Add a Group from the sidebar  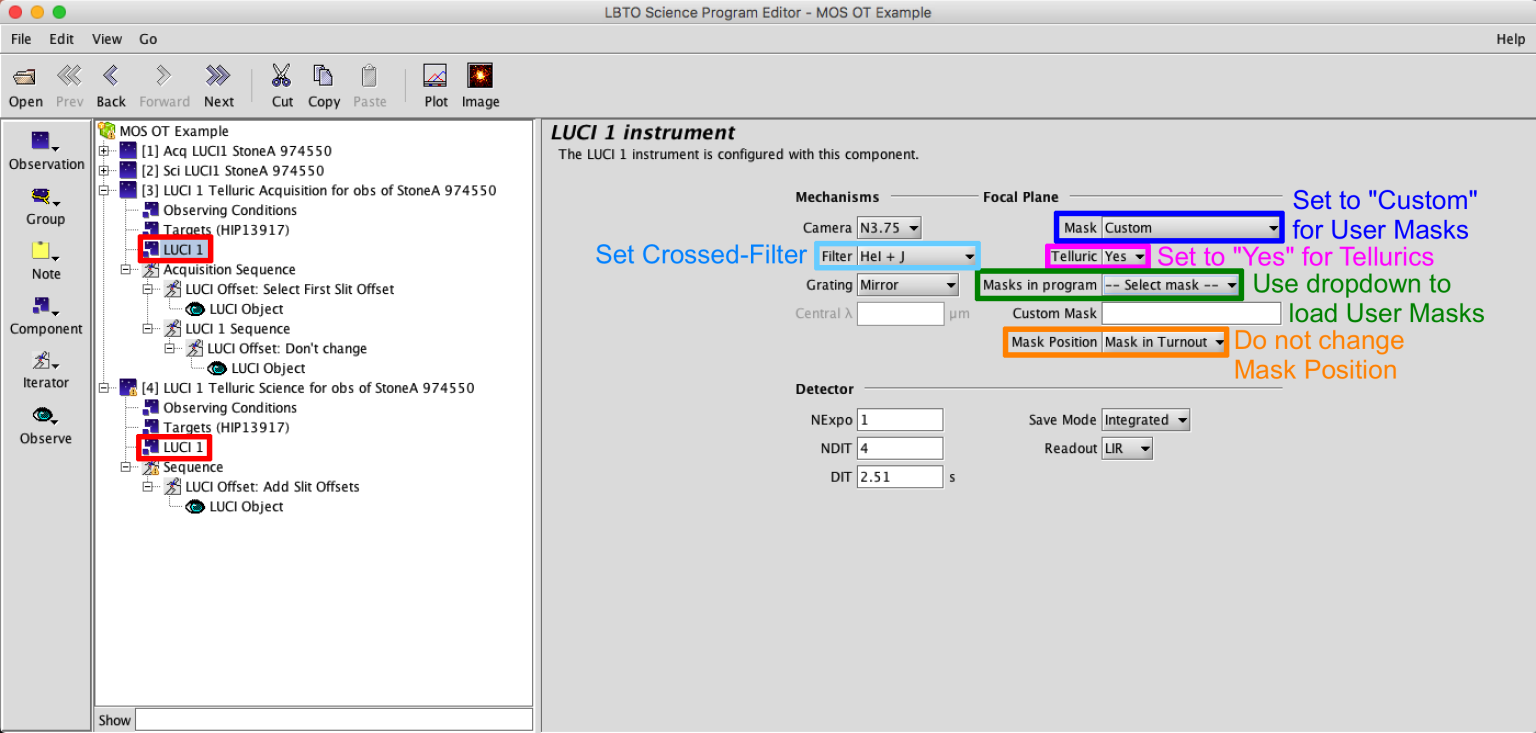tap(45, 205)
